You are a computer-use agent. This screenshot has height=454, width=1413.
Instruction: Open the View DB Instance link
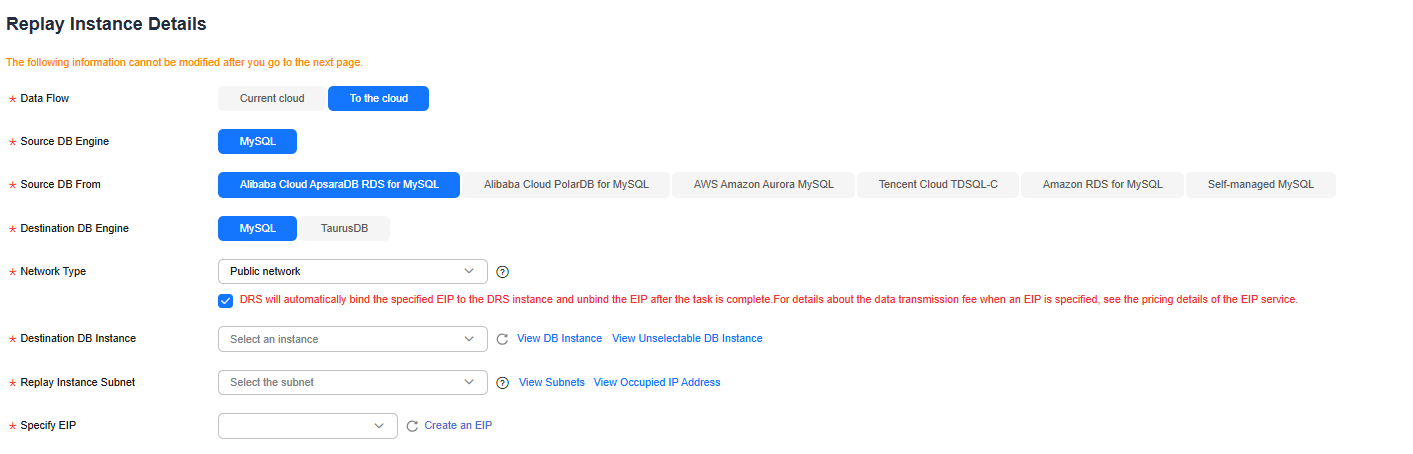559,339
